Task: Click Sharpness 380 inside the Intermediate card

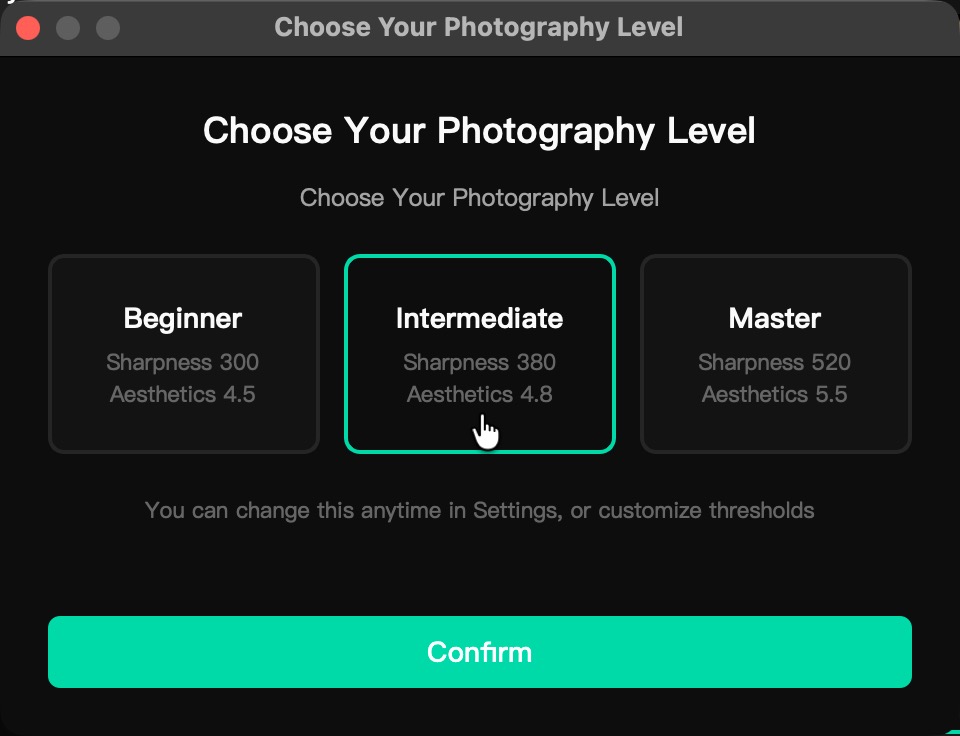Action: pyautogui.click(x=479, y=362)
